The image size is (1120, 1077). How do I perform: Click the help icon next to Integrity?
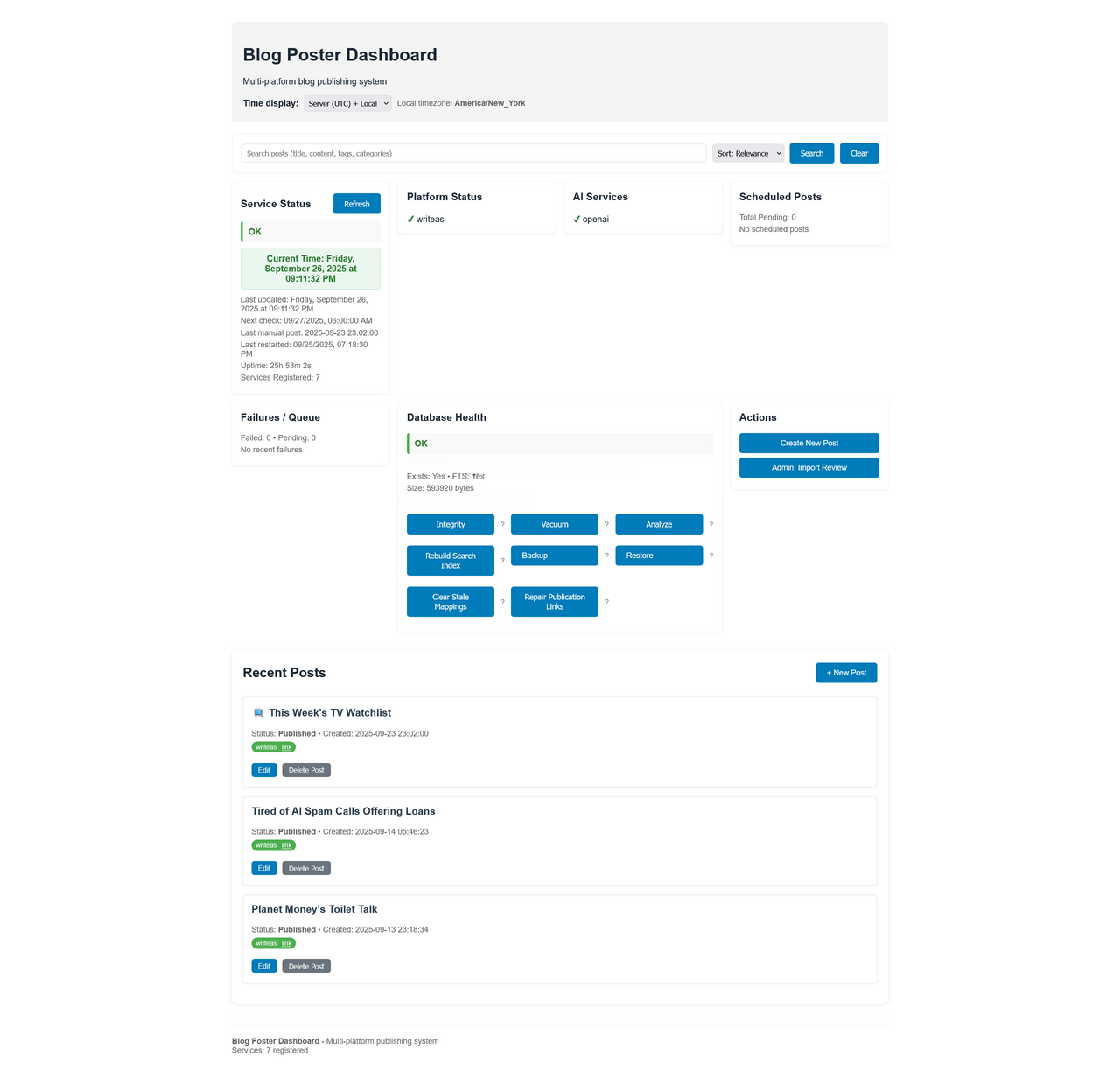click(502, 525)
